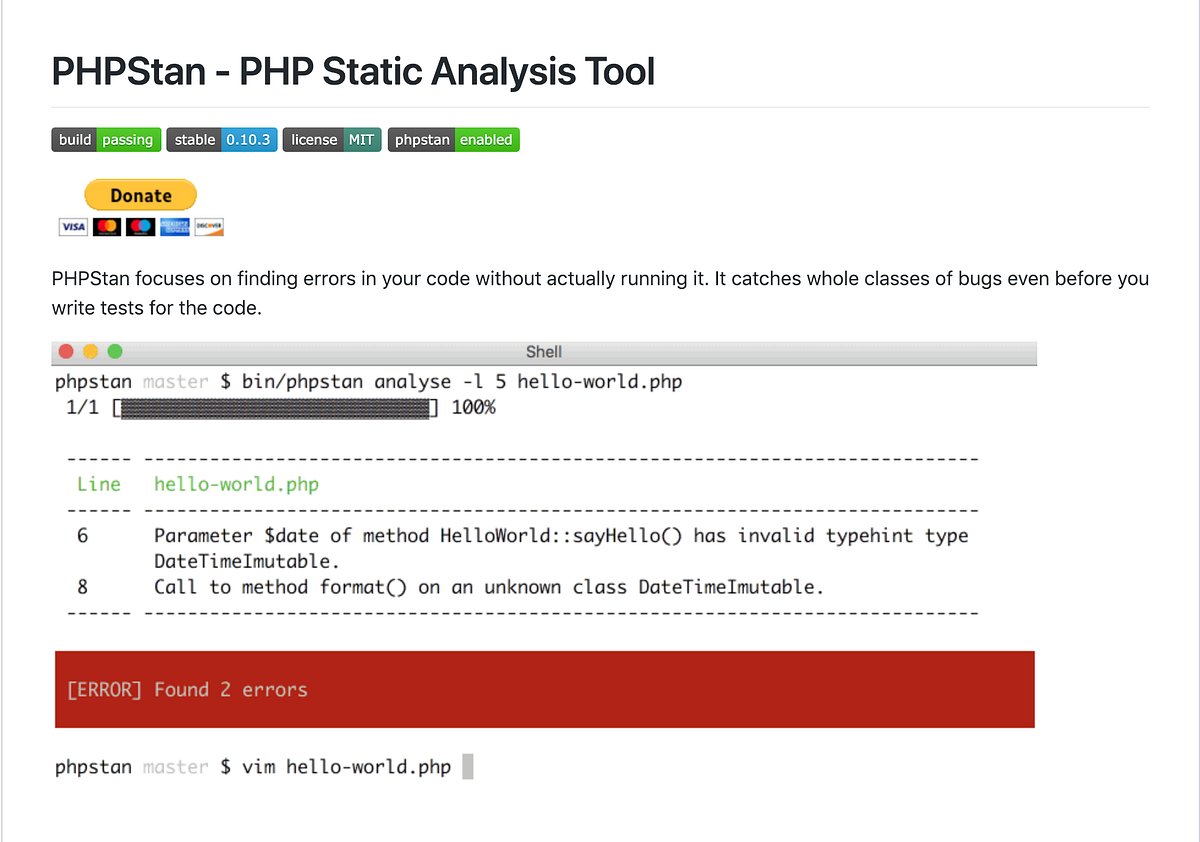Click the green traffic light in the Shell window
The width and height of the screenshot is (1200, 842).
[x=115, y=351]
